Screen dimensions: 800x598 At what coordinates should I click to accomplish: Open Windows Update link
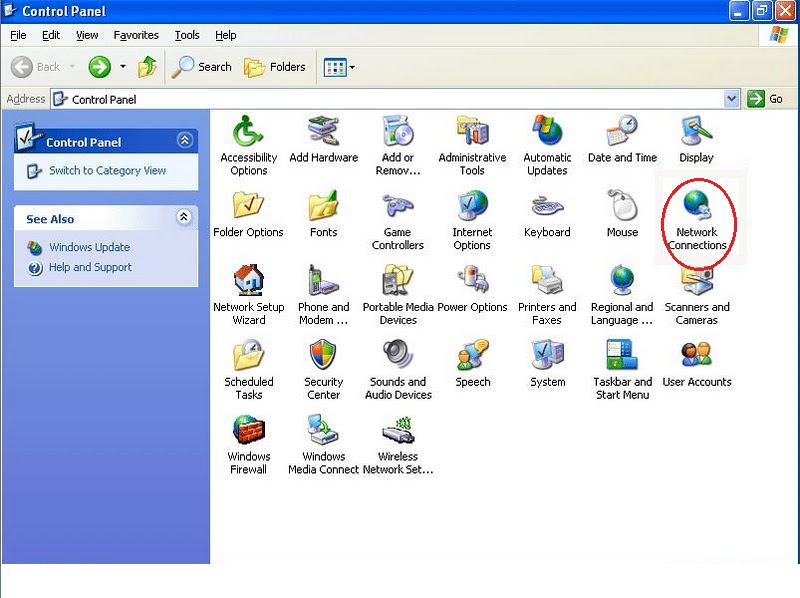pyautogui.click(x=89, y=247)
